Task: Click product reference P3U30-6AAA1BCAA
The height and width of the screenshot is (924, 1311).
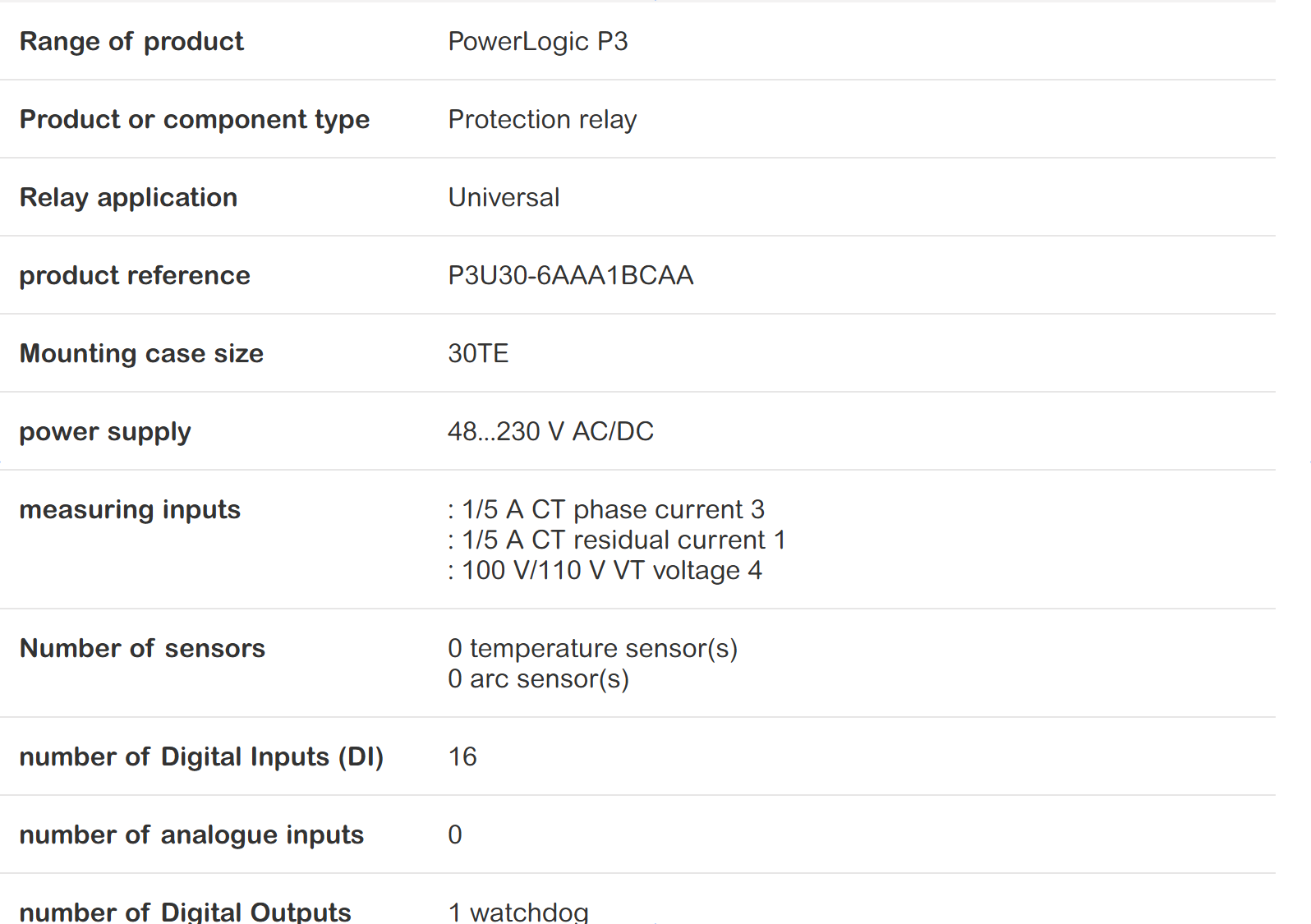Action: click(x=570, y=275)
